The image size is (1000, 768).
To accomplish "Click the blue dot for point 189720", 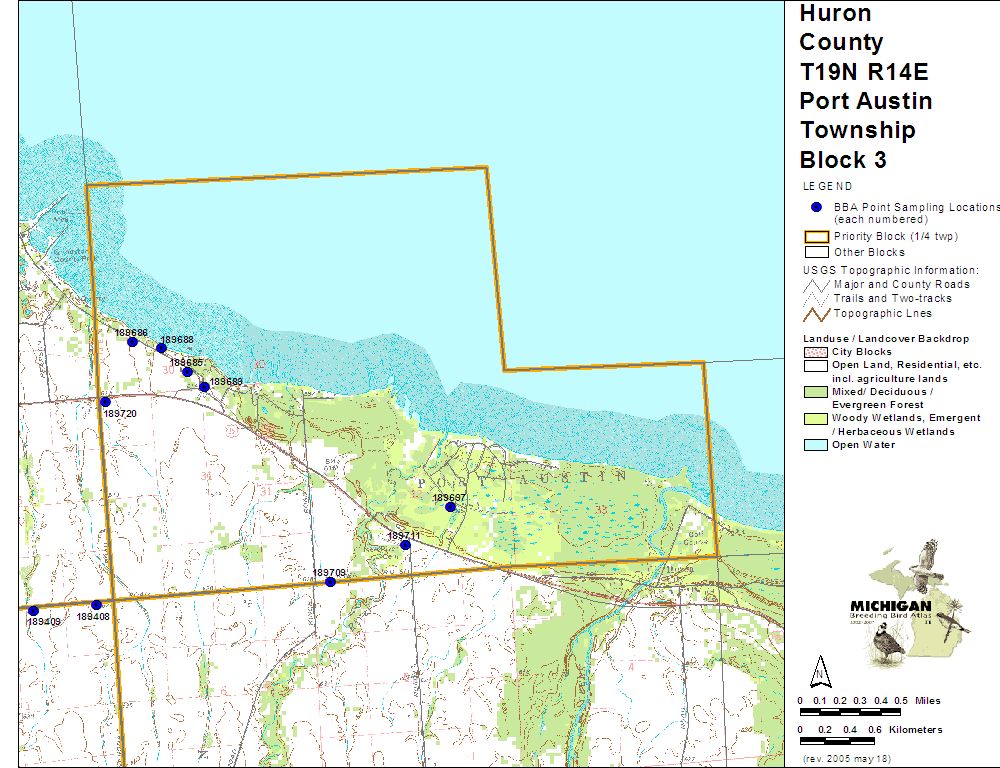I will coord(105,402).
